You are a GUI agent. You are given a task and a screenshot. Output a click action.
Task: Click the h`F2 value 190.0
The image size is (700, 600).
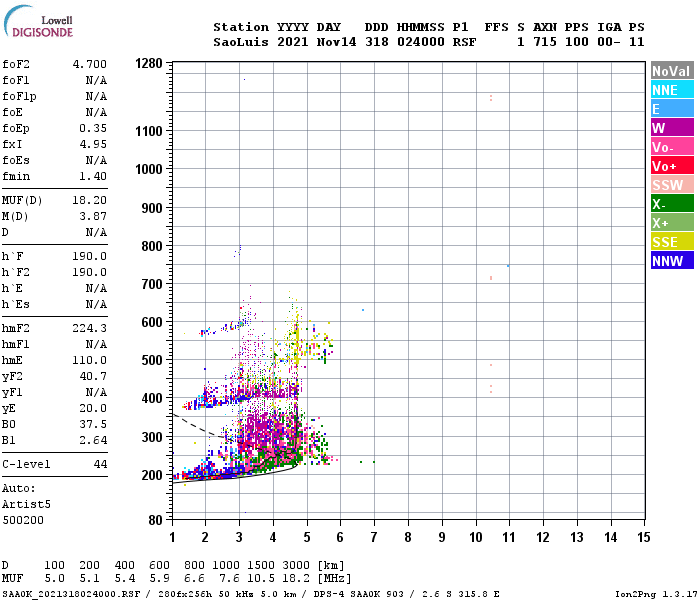(x=90, y=272)
